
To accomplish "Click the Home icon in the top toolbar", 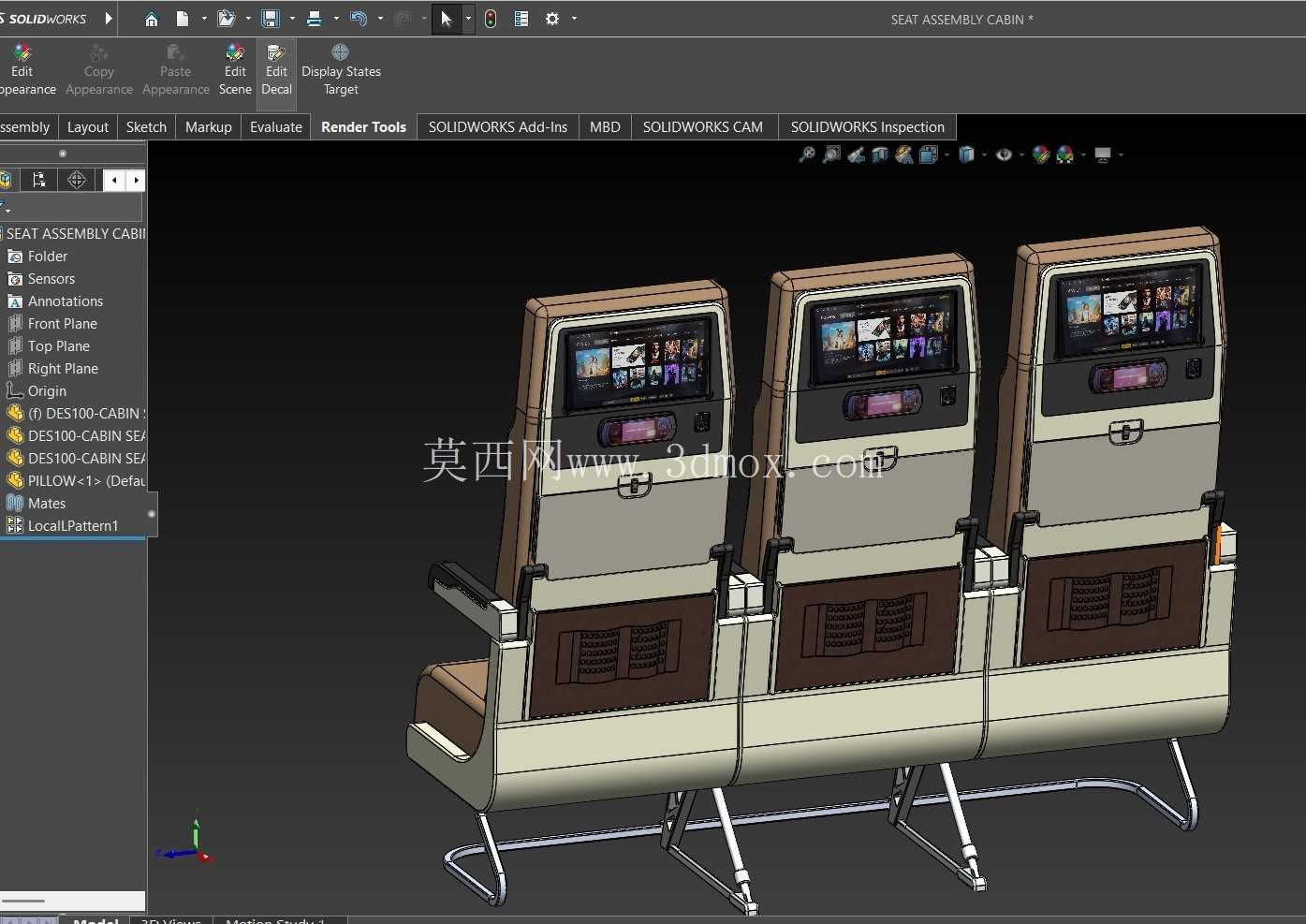I will tap(152, 19).
